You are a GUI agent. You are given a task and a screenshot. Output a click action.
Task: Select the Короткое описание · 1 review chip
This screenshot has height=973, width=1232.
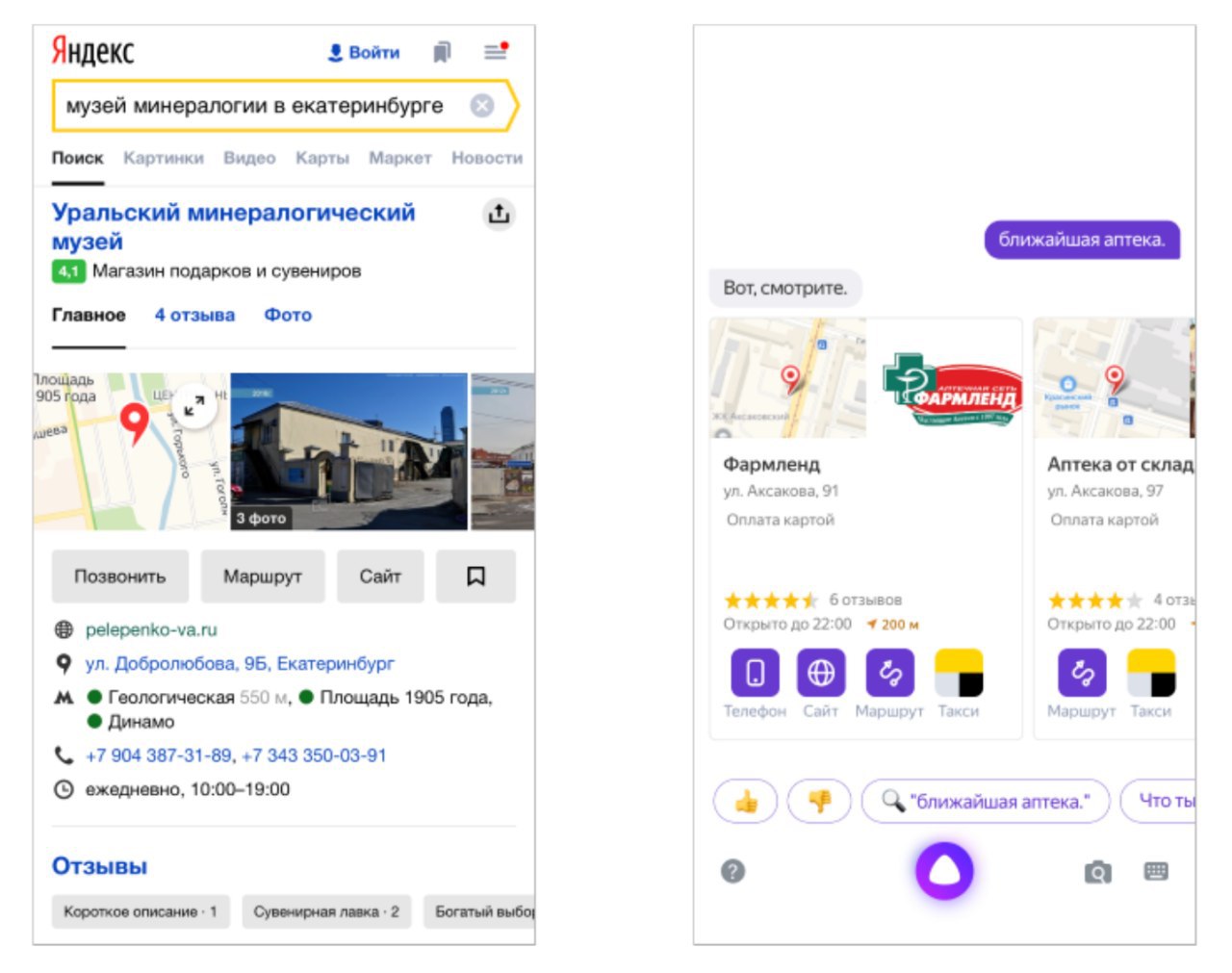point(141,911)
